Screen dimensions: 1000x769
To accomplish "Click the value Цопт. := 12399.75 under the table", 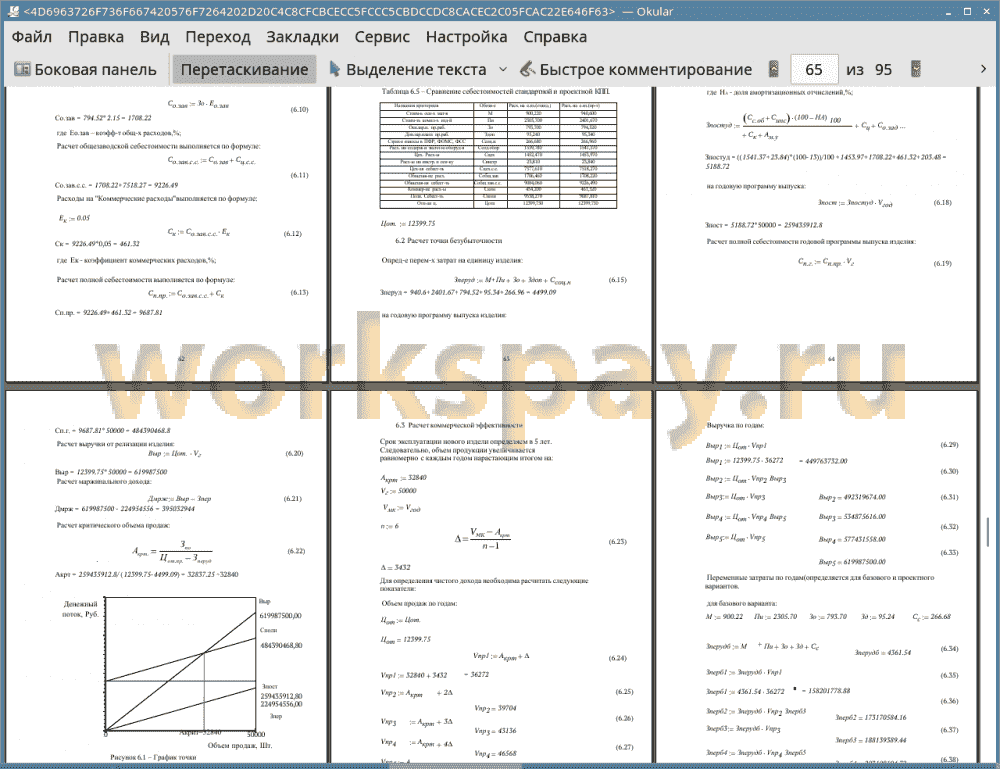I will pyautogui.click(x=408, y=224).
